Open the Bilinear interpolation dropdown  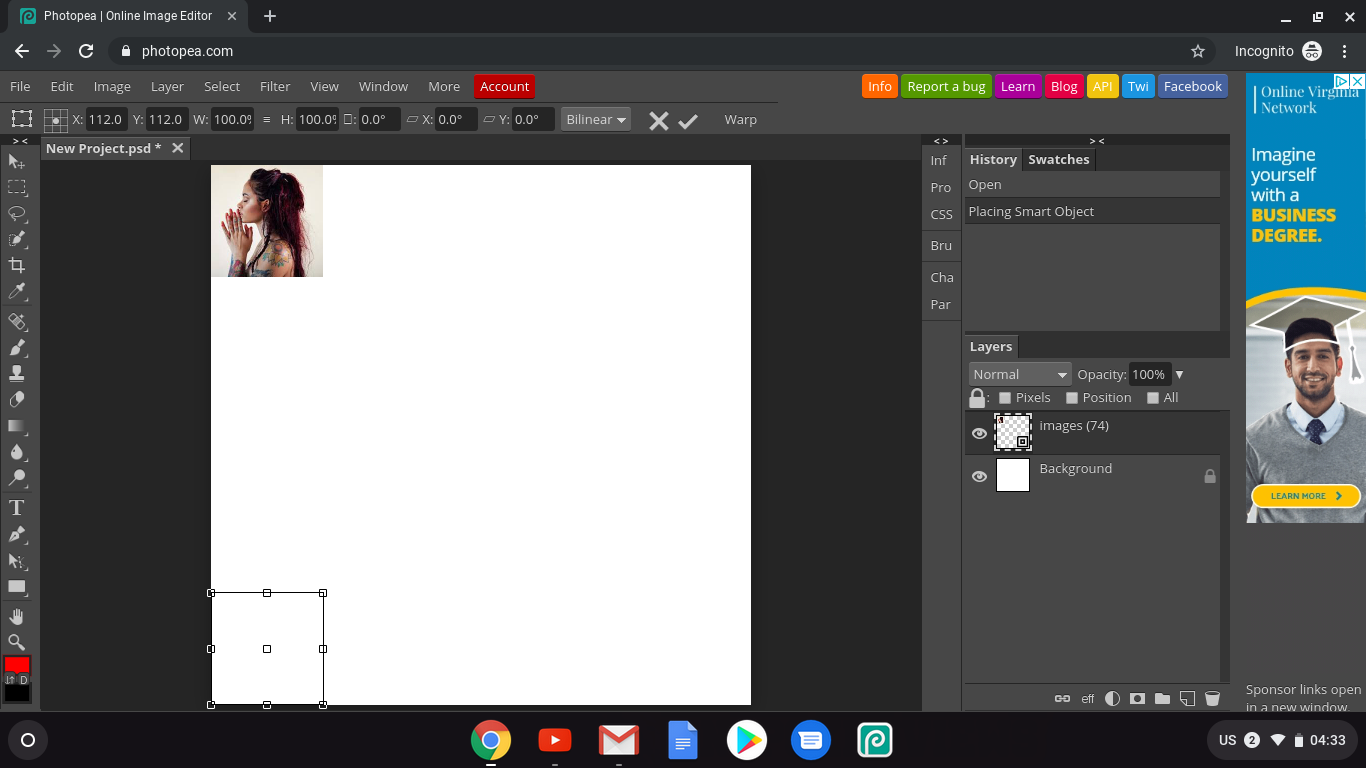pyautogui.click(x=596, y=119)
